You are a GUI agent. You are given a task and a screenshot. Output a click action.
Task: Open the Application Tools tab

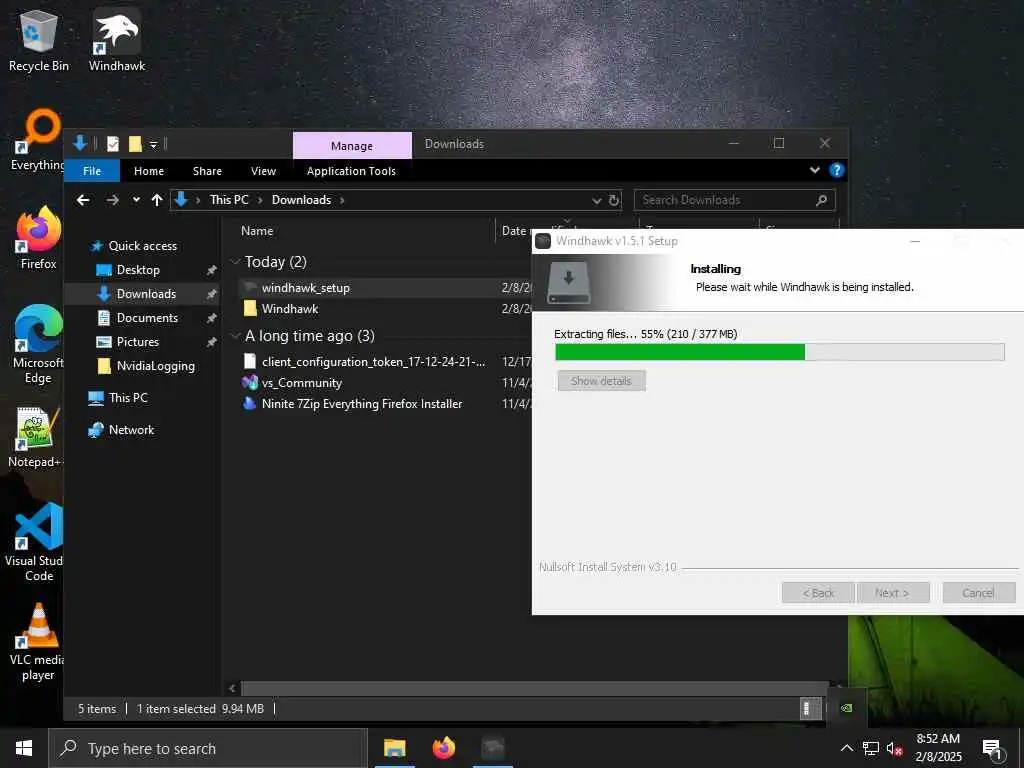(x=351, y=170)
